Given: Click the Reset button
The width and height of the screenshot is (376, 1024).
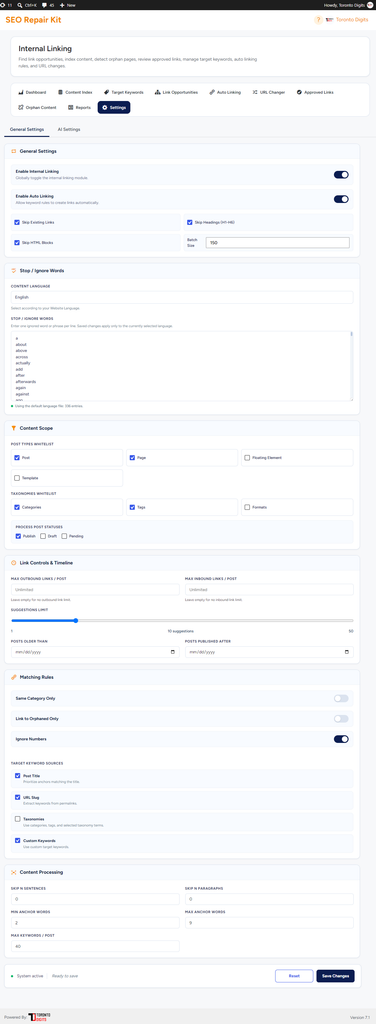Looking at the screenshot, I should 294,976.
